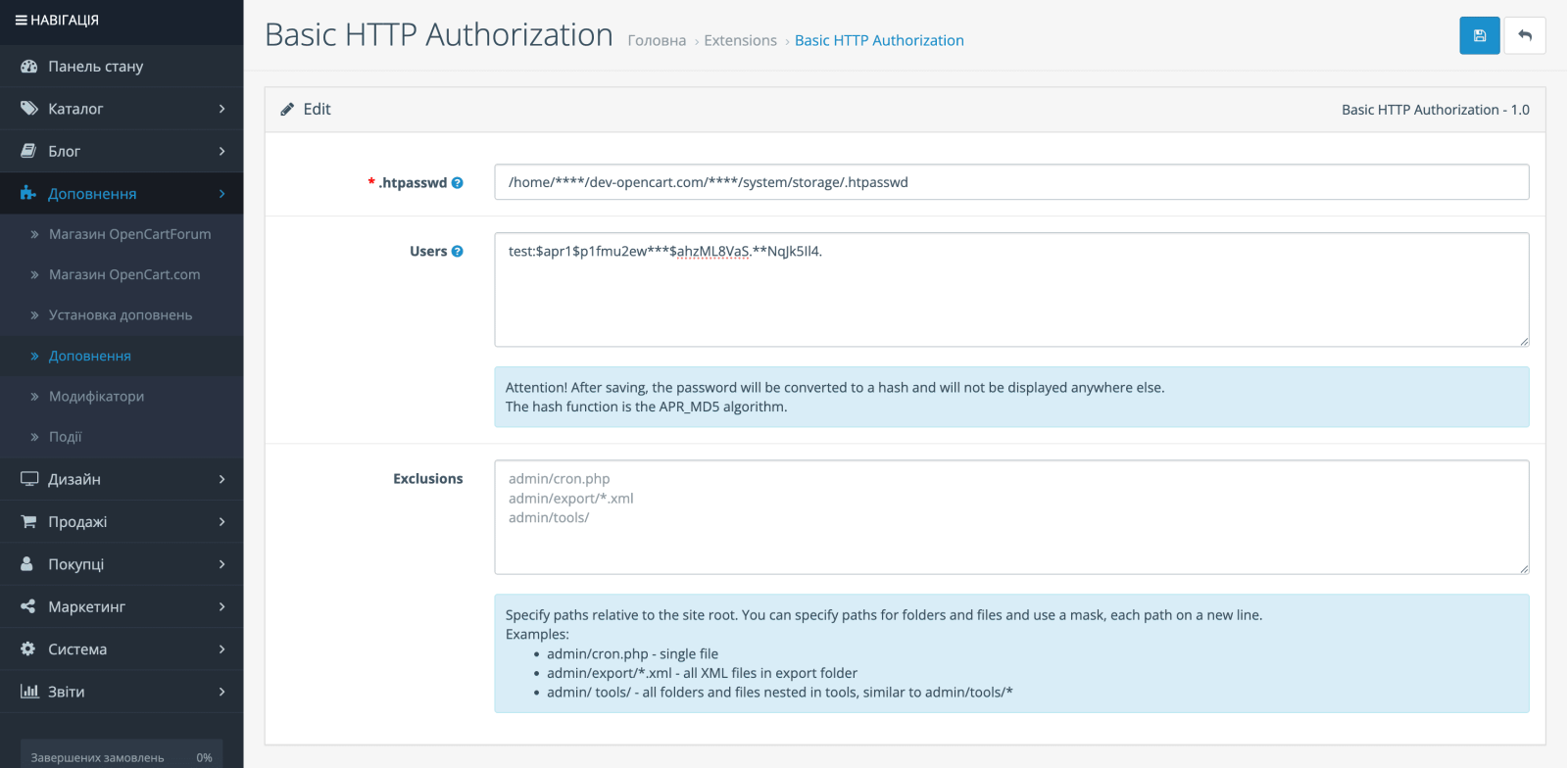
Task: Click the gear icon beside Система
Action: tap(27, 648)
